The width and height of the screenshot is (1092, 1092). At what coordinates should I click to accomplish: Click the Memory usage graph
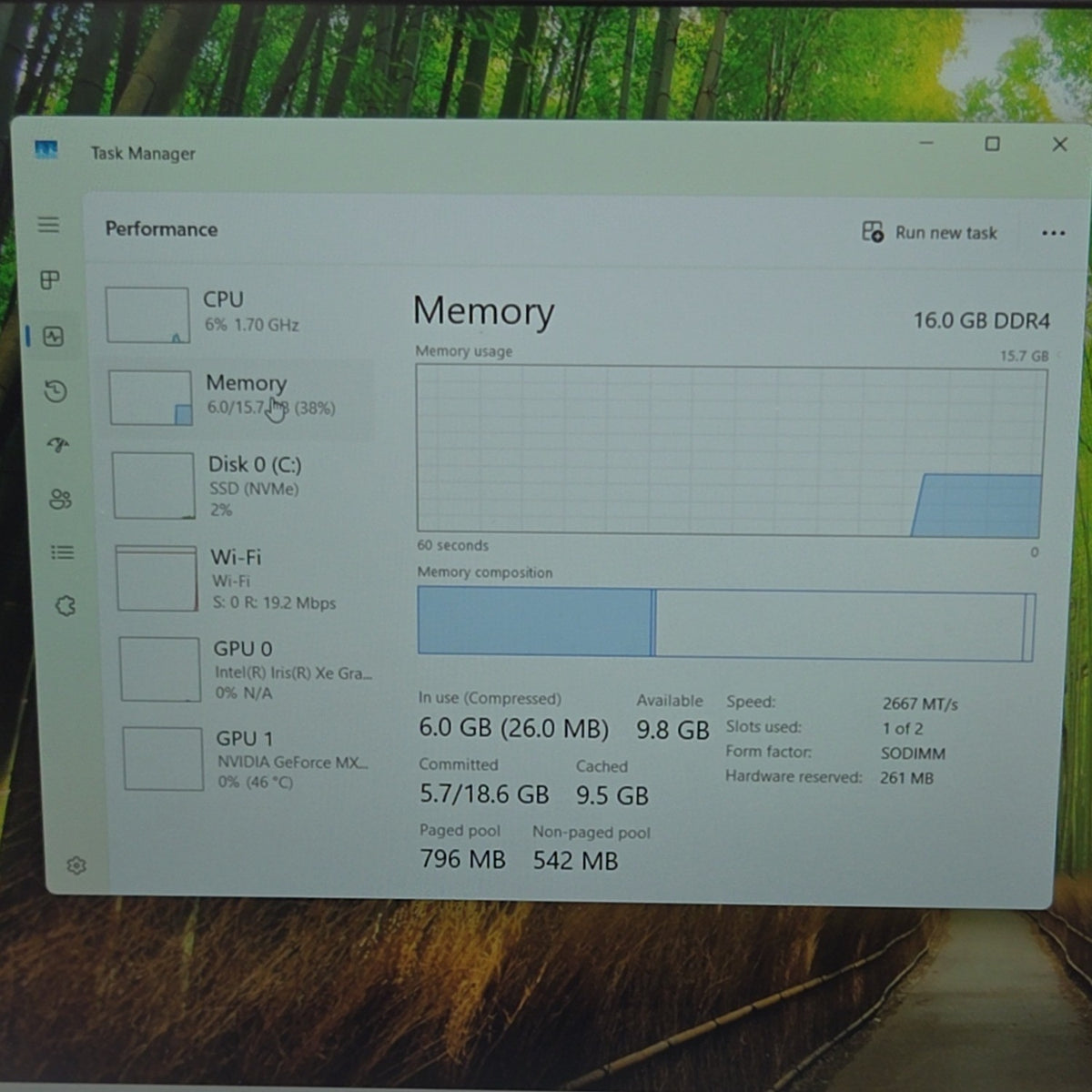tap(732, 450)
